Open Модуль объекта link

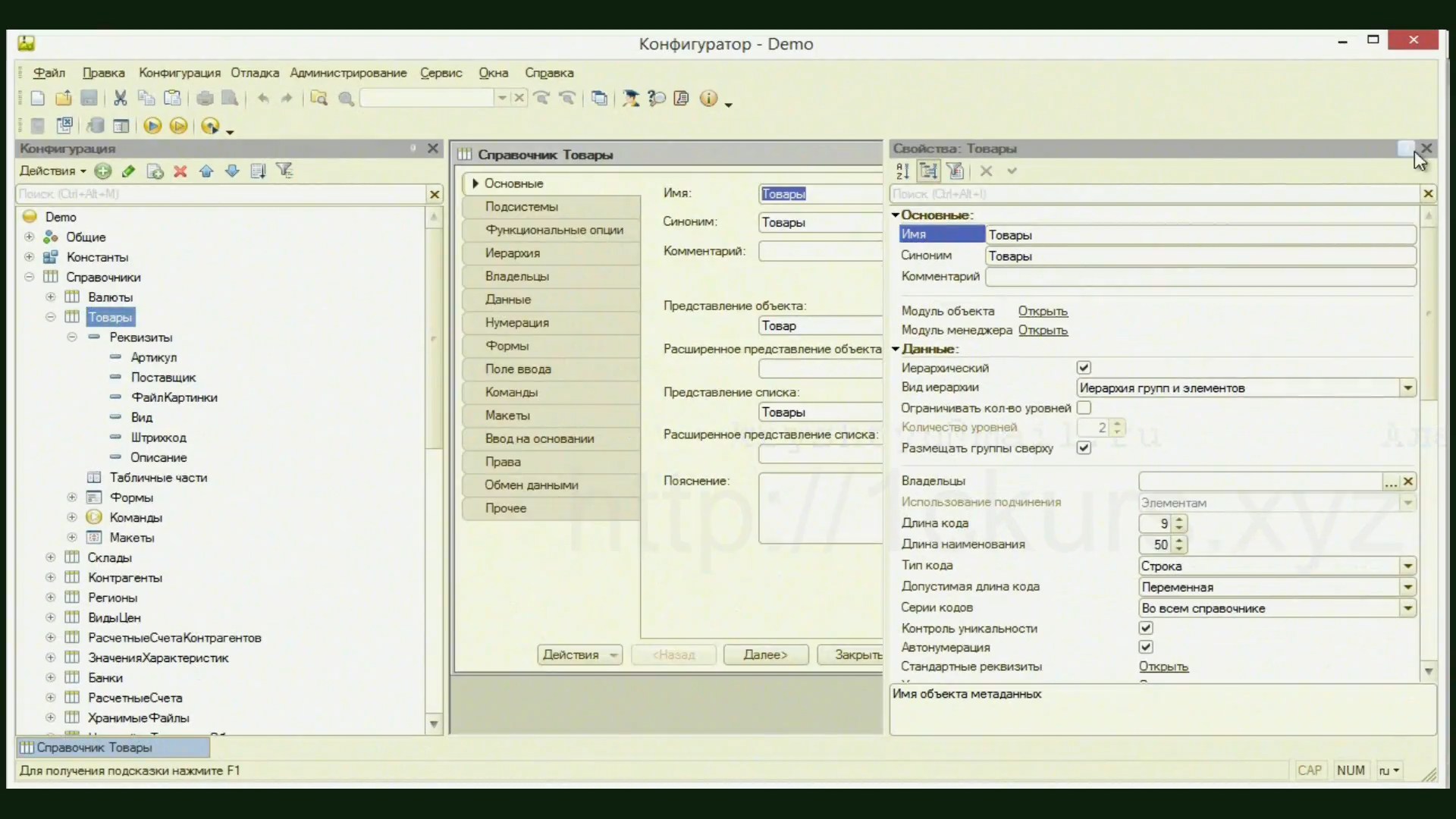click(1043, 312)
